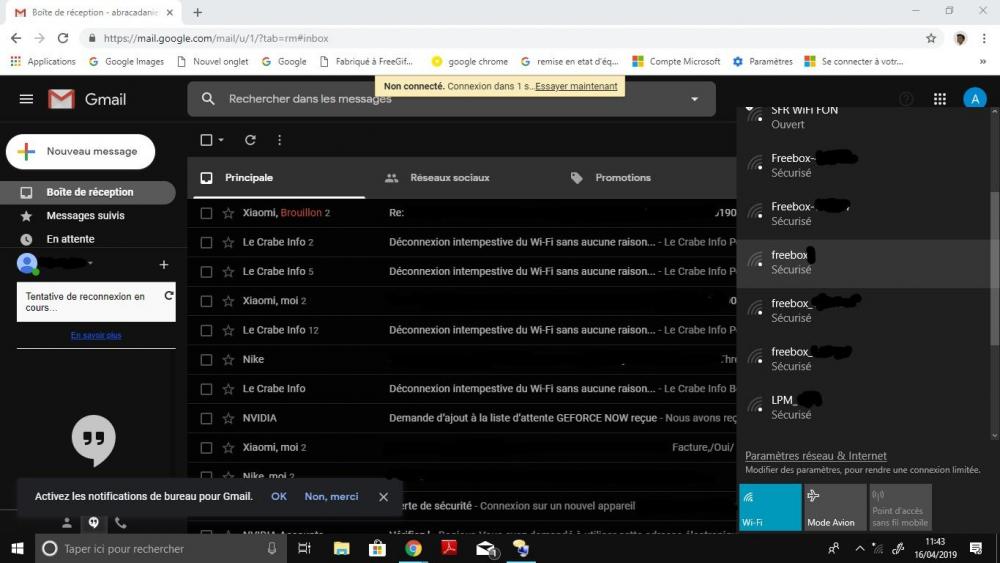
Task: Open the three-dot more options menu
Action: tap(279, 140)
